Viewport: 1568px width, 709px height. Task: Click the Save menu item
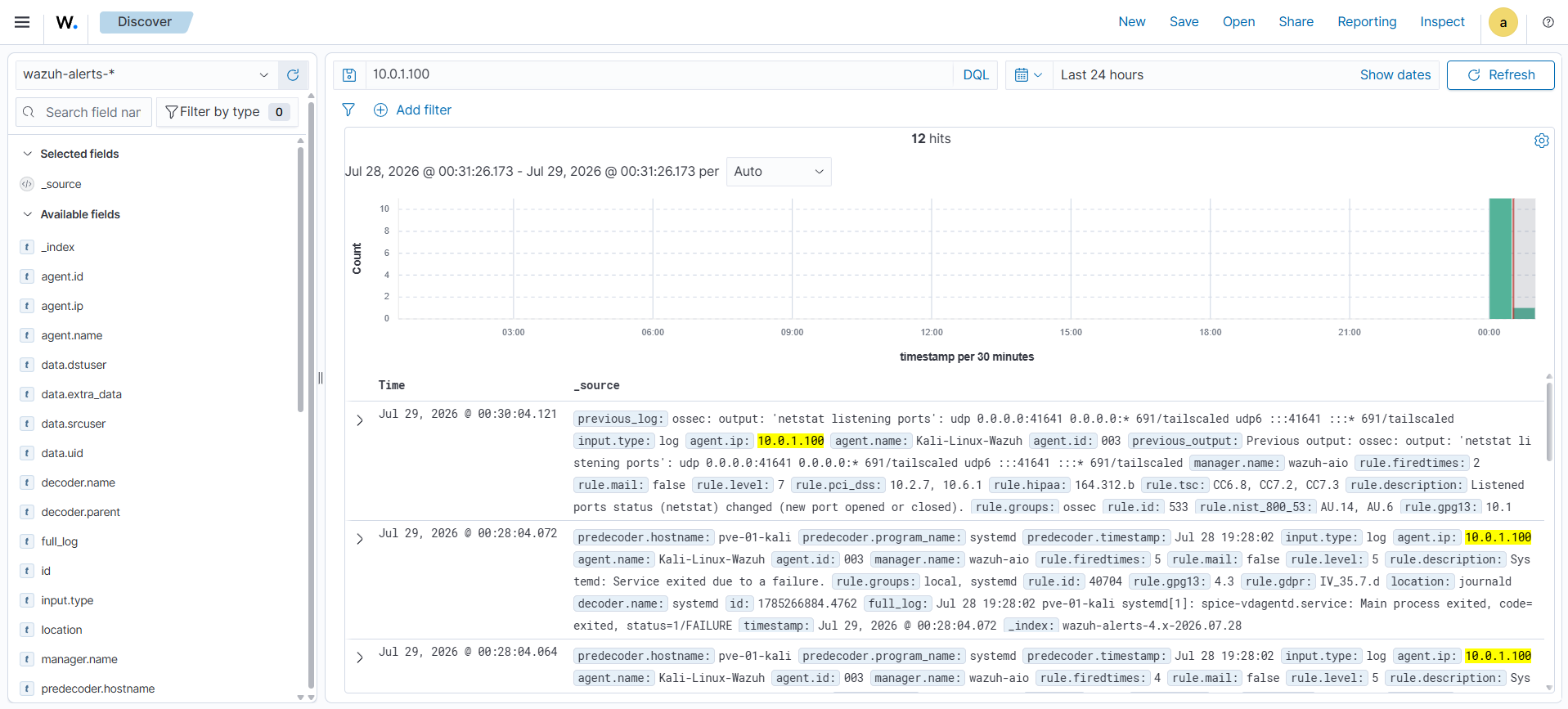(1184, 22)
